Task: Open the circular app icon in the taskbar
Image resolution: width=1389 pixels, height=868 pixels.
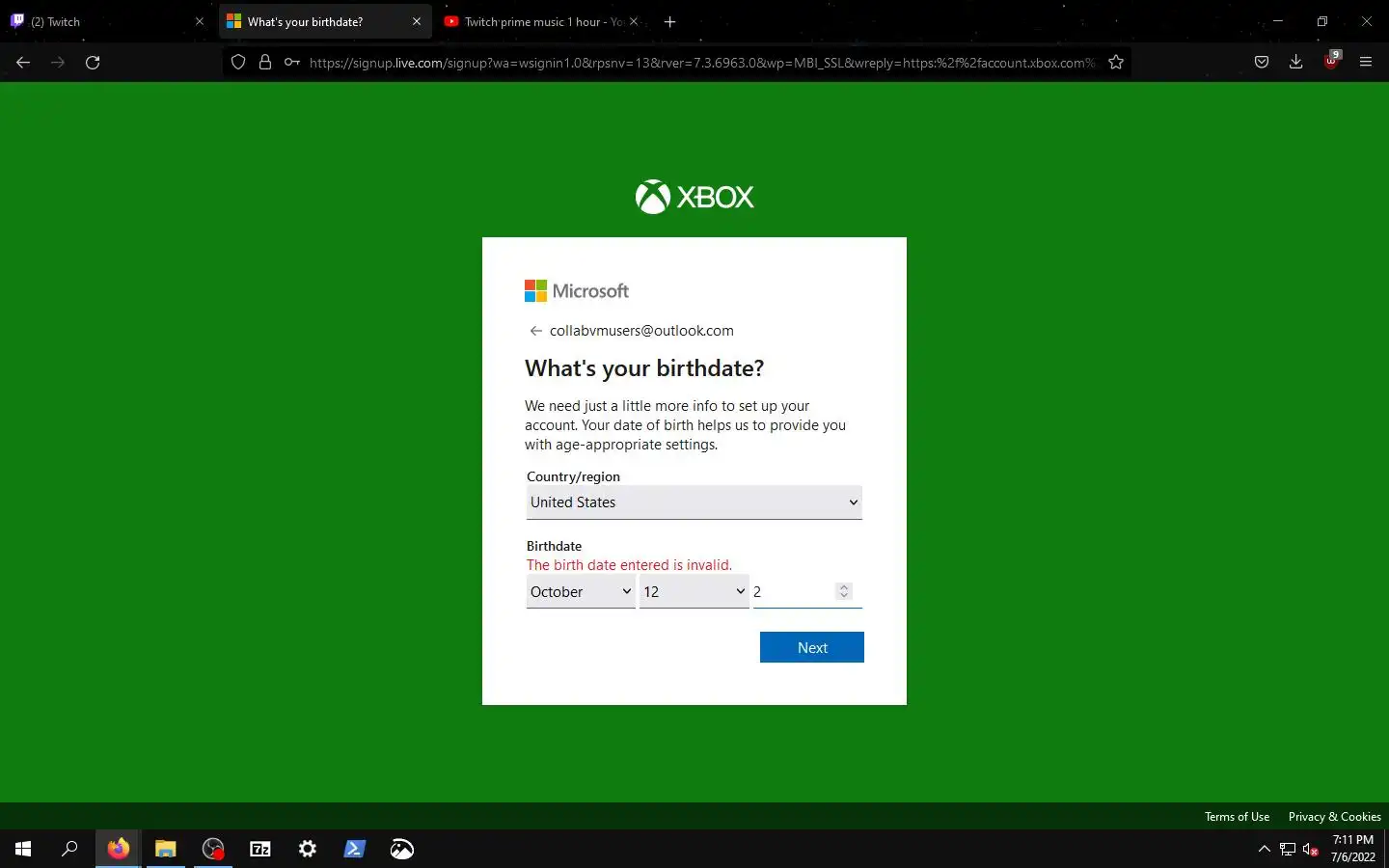Action: pos(213,849)
